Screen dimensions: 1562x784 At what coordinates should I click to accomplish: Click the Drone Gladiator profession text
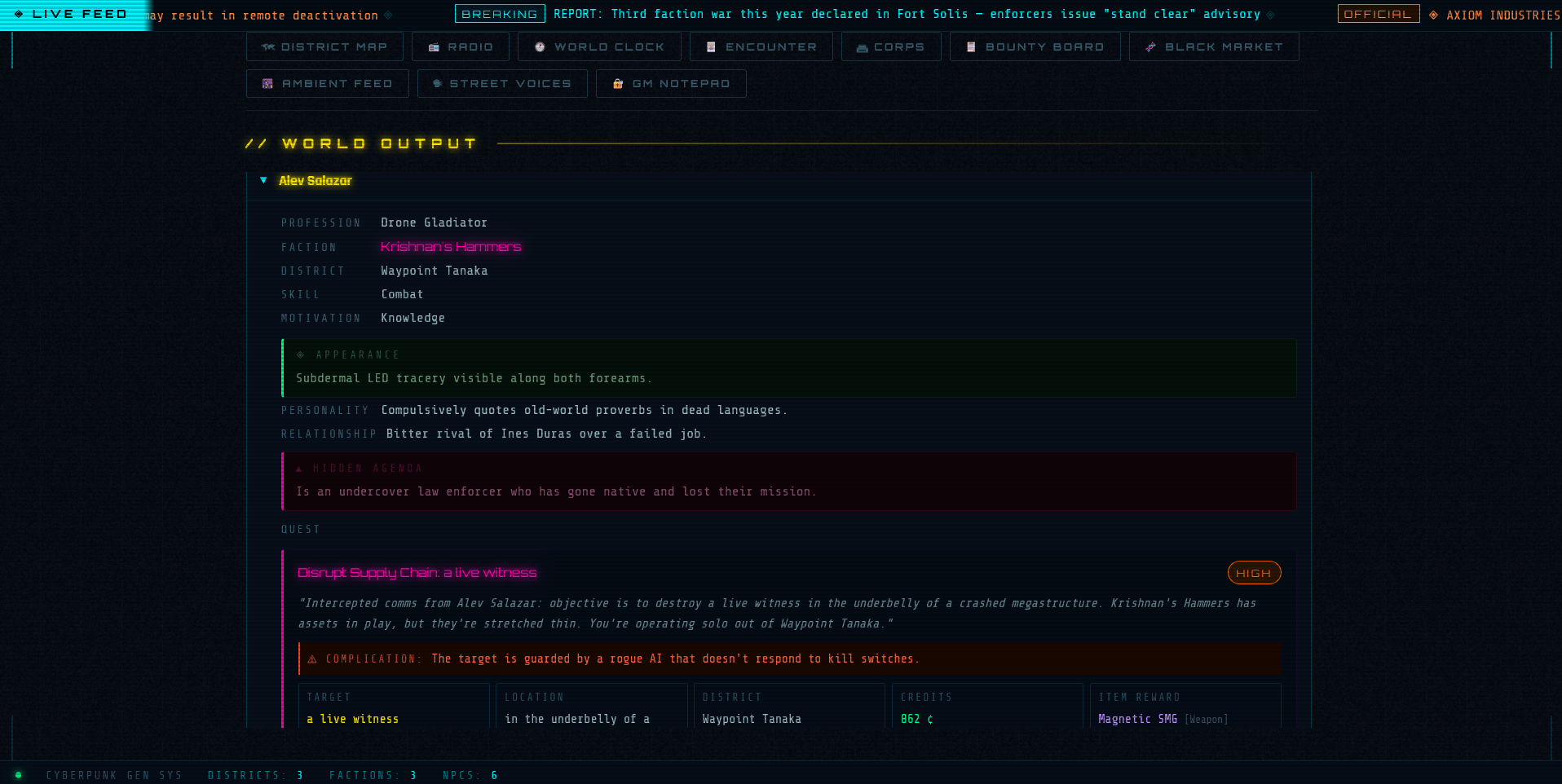434,222
